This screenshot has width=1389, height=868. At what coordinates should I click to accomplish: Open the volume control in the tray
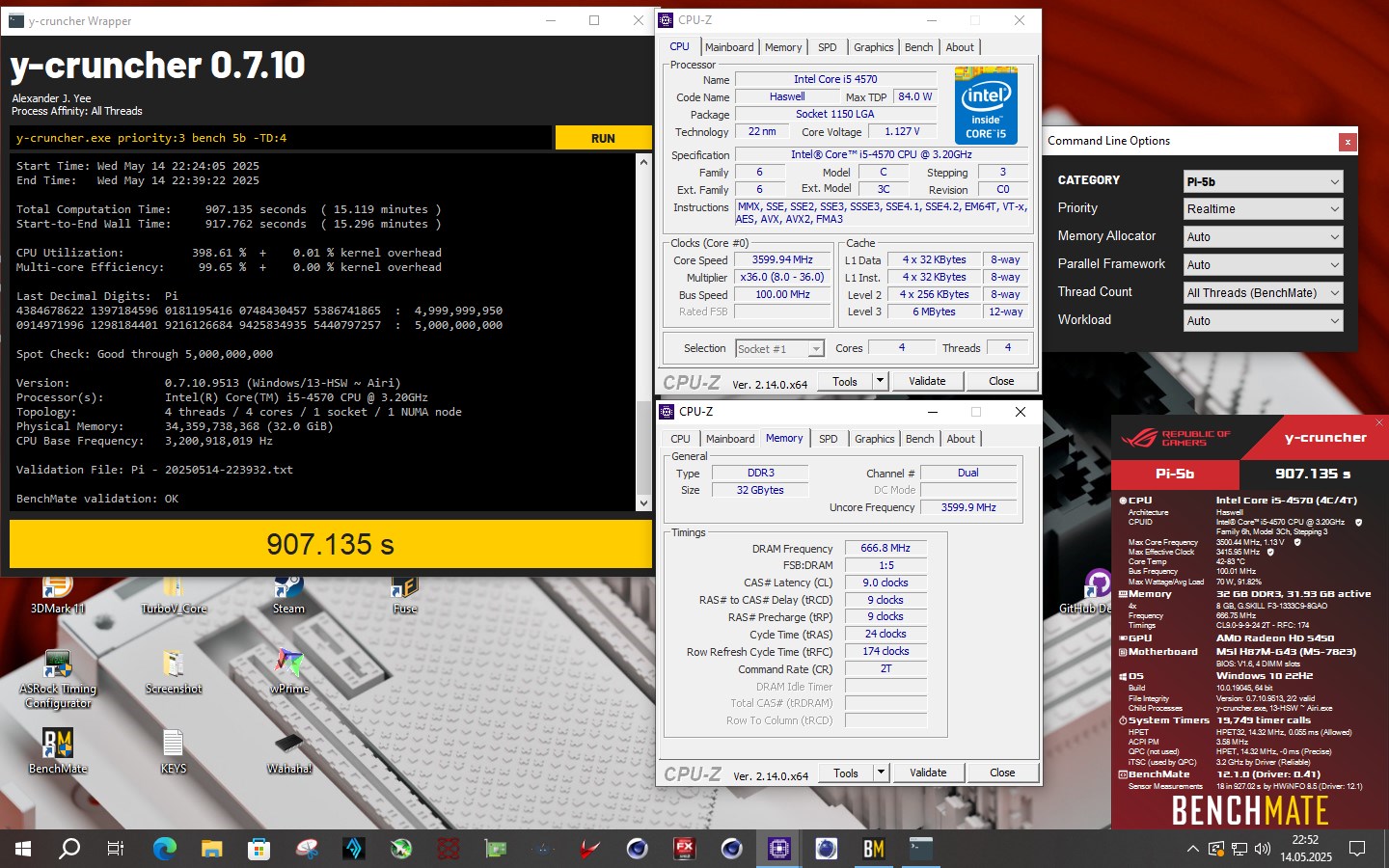(1263, 849)
